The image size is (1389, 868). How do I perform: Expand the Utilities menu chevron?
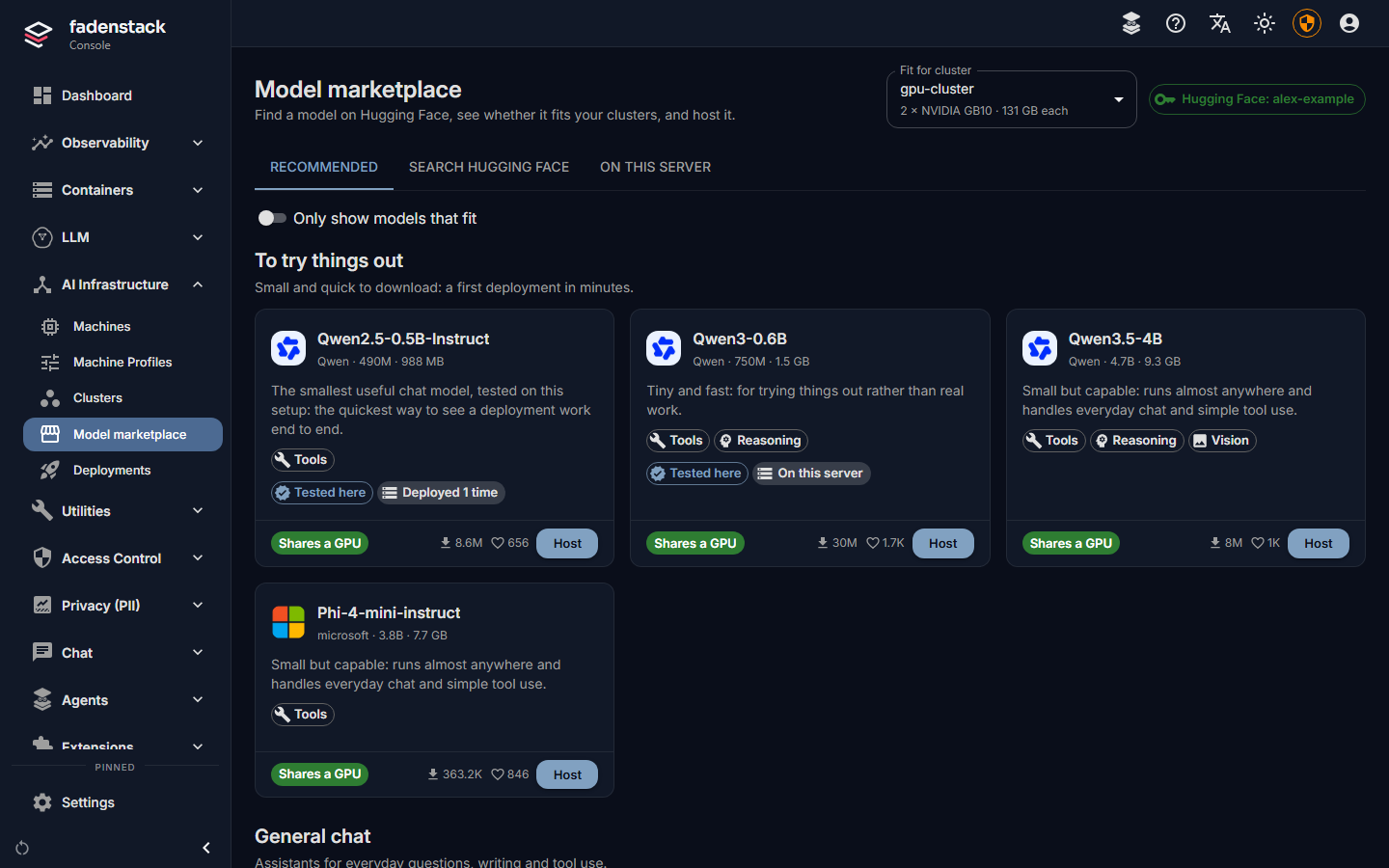[x=198, y=511]
